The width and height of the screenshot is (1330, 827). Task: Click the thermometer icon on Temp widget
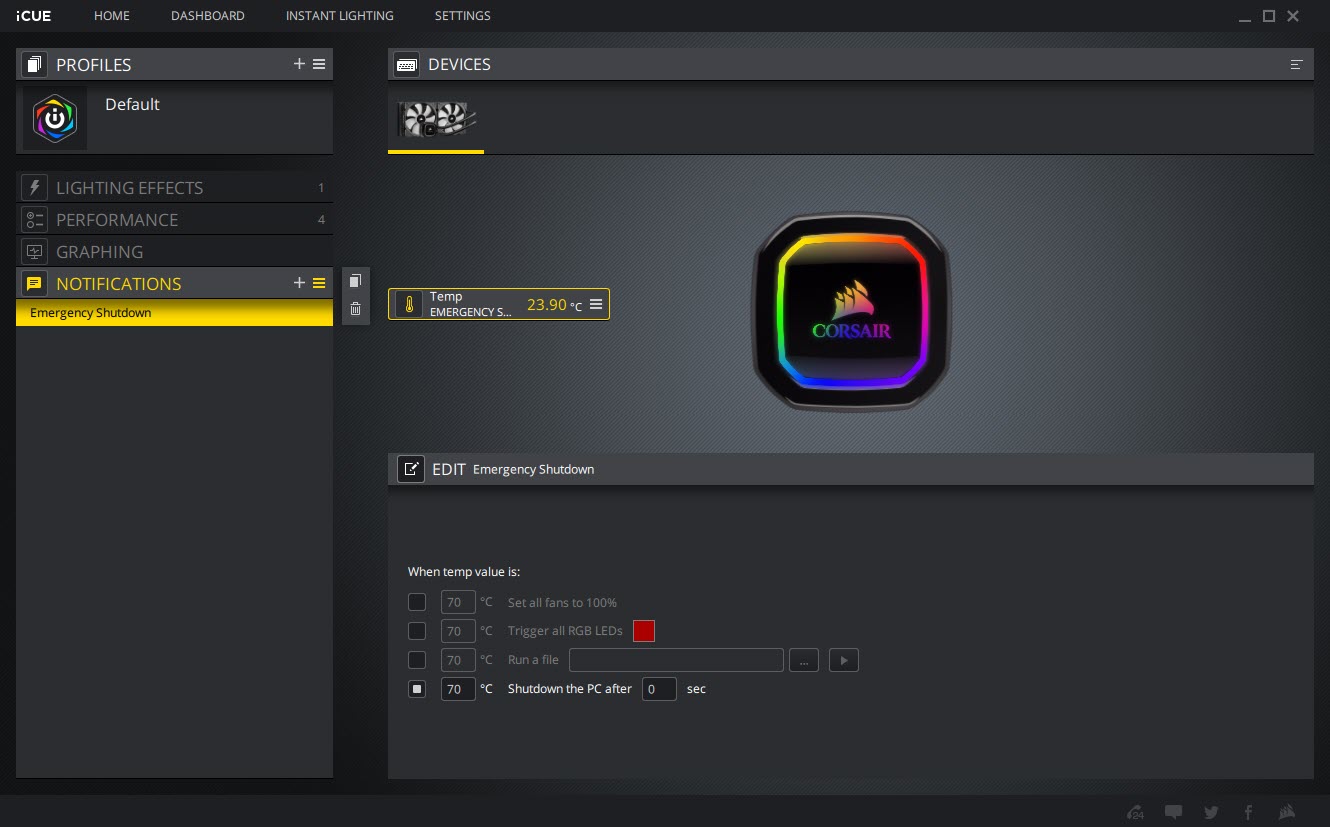tap(409, 305)
